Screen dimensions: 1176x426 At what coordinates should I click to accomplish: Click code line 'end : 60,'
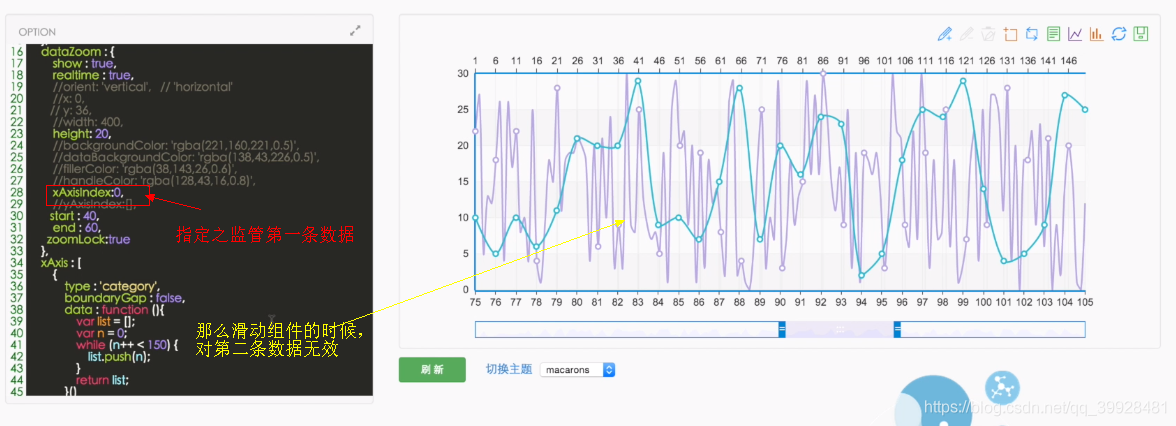[x=76, y=228]
